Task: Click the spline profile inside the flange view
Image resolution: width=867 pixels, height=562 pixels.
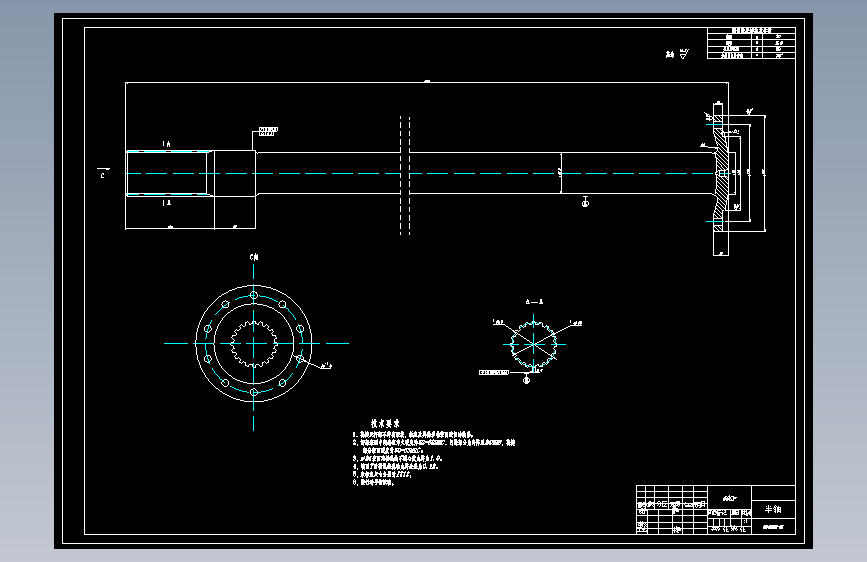Action: click(254, 344)
